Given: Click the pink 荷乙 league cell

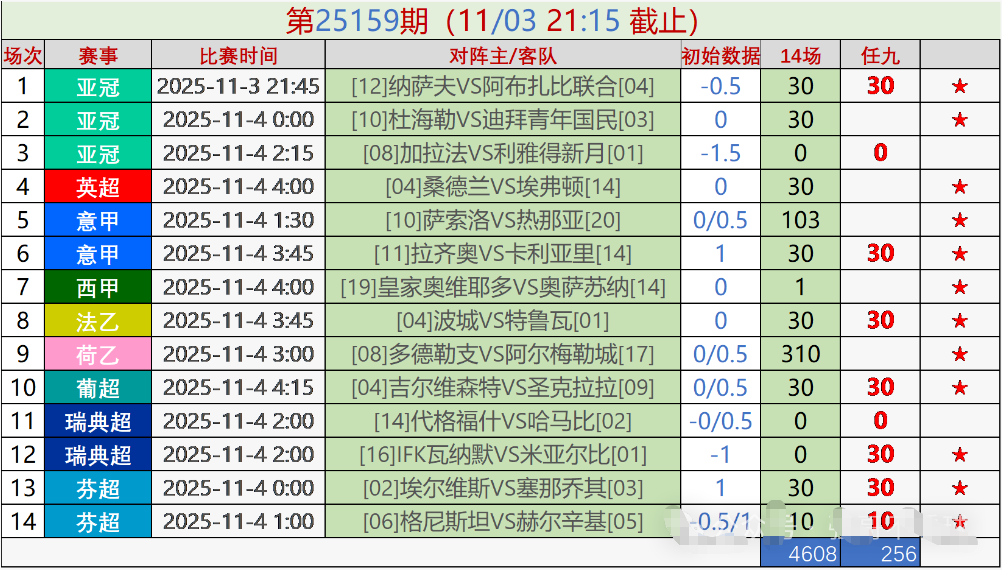Looking at the screenshot, I should (x=98, y=354).
